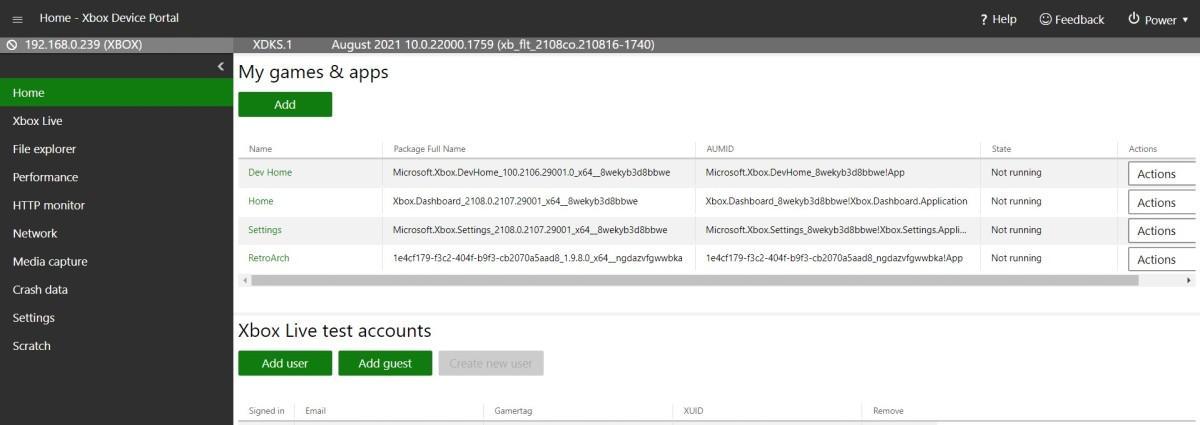Click the horizontal scrollbar thumb of apps table
1200x425 pixels.
[x=695, y=280]
